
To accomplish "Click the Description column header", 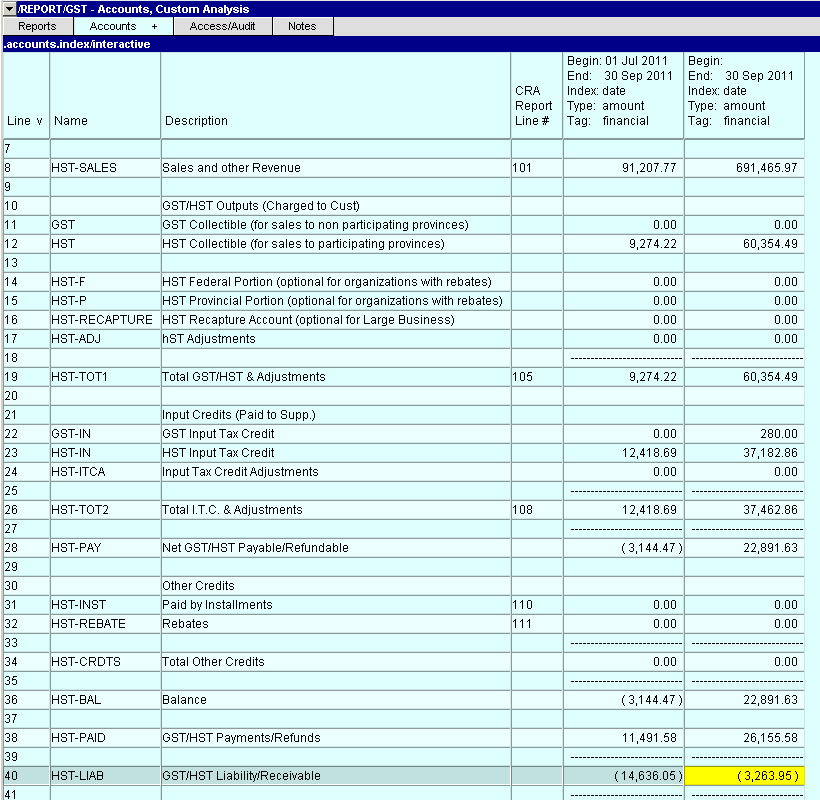I will click(x=196, y=121).
